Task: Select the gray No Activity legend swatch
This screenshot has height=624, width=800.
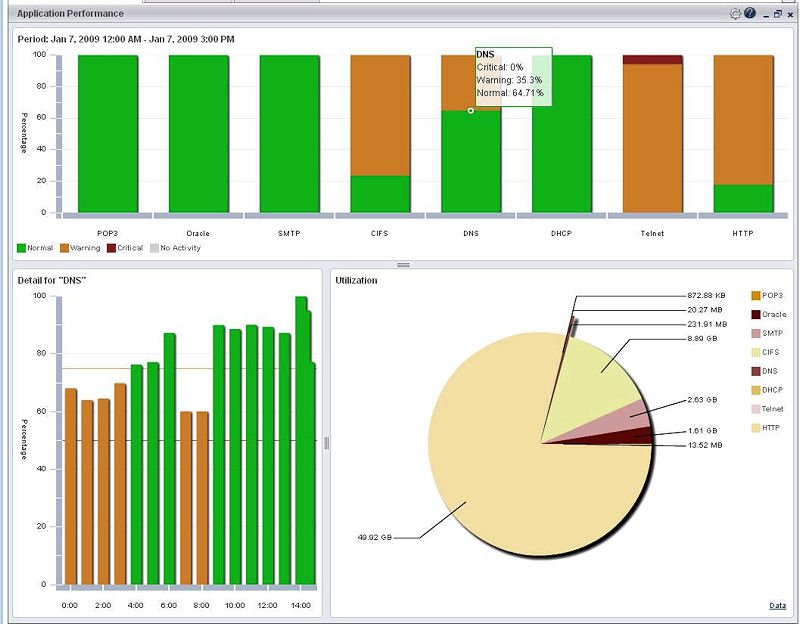Action: click(x=155, y=248)
